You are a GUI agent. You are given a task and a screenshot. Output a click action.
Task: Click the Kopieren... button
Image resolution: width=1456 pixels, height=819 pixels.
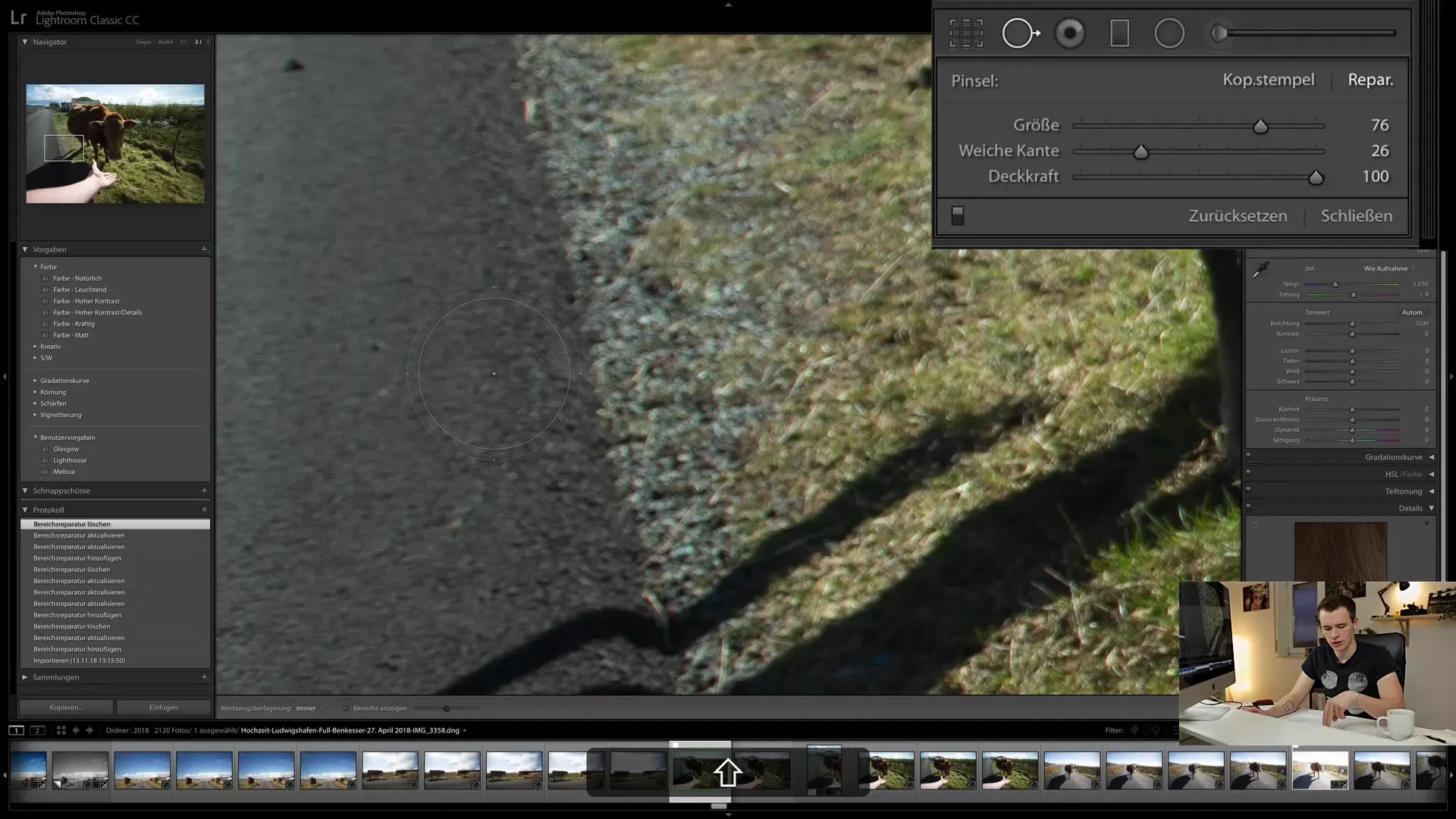tap(66, 708)
